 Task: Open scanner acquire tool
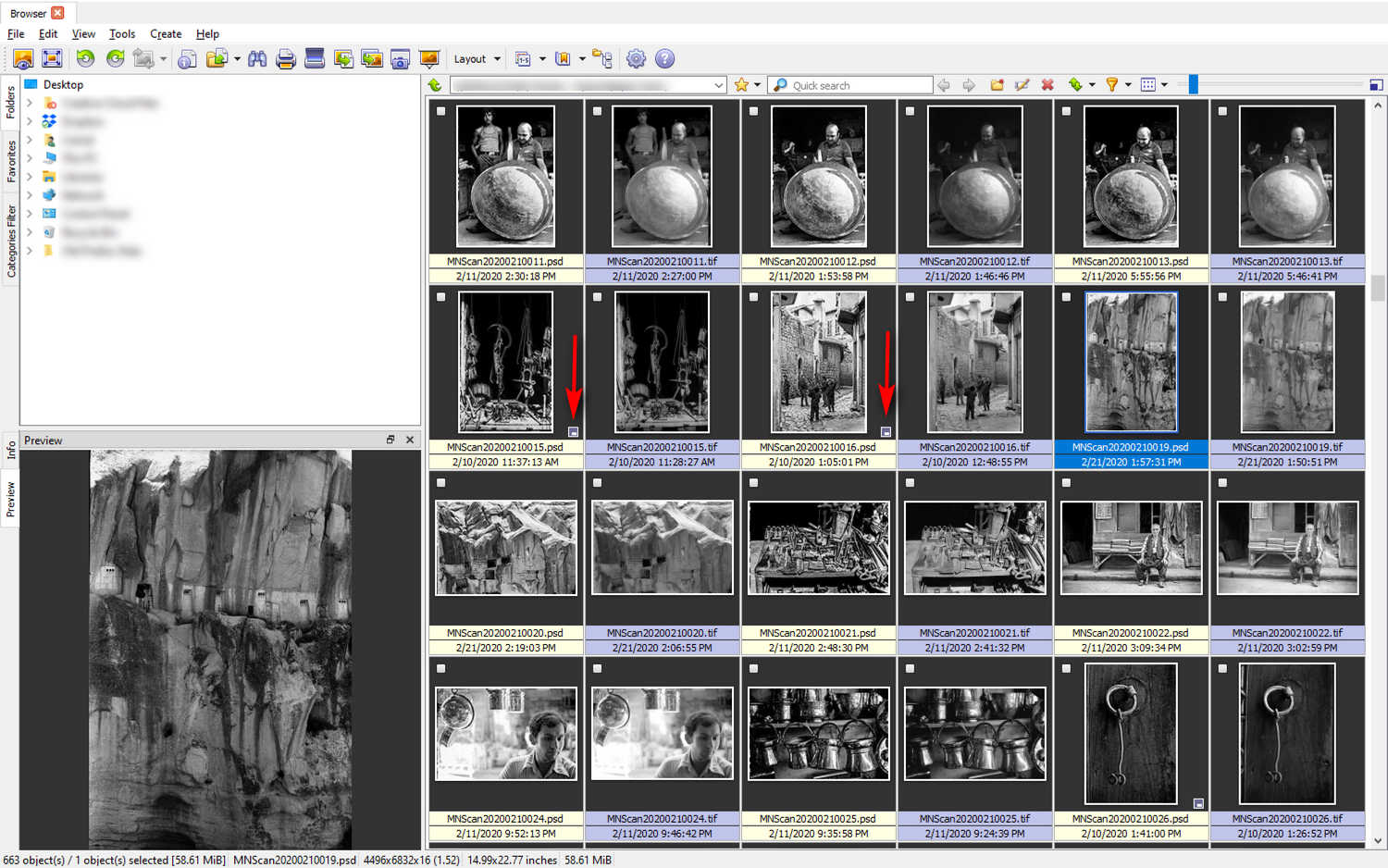click(315, 58)
